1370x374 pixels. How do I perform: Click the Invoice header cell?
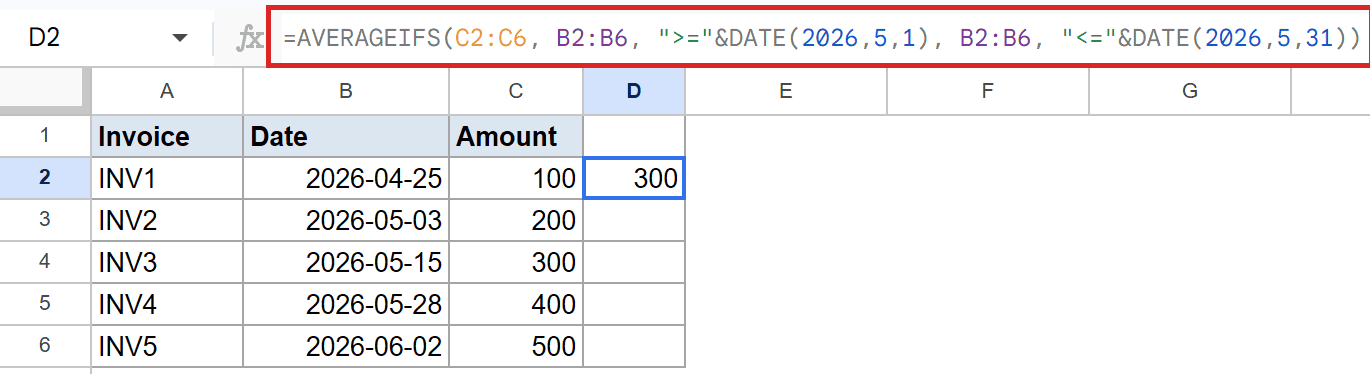[167, 136]
